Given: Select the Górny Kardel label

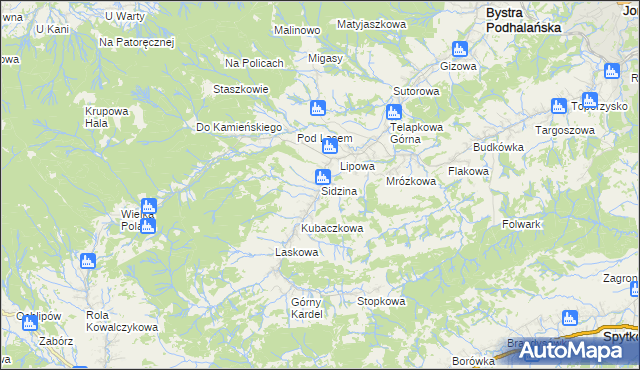Looking at the screenshot, I should click(x=307, y=308).
